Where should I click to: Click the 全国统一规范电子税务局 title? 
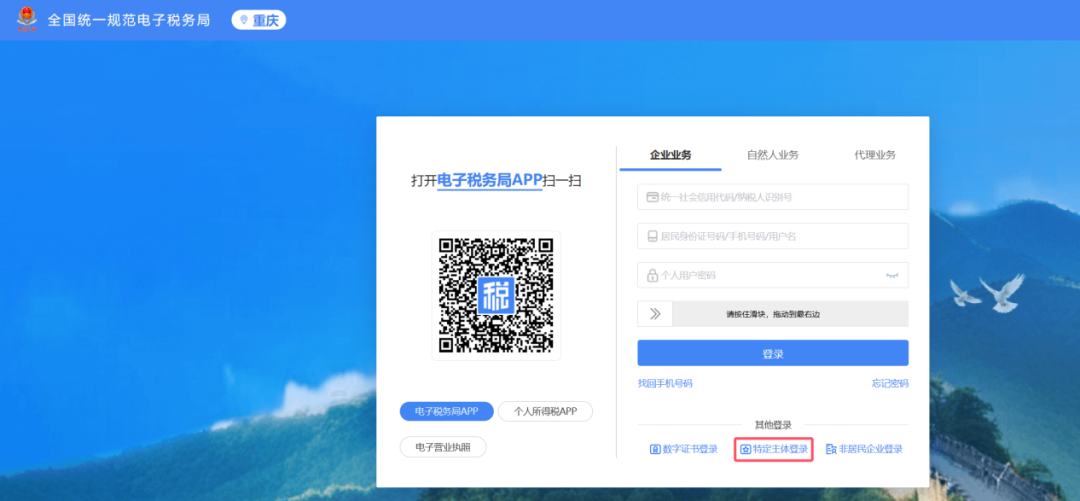(x=128, y=20)
